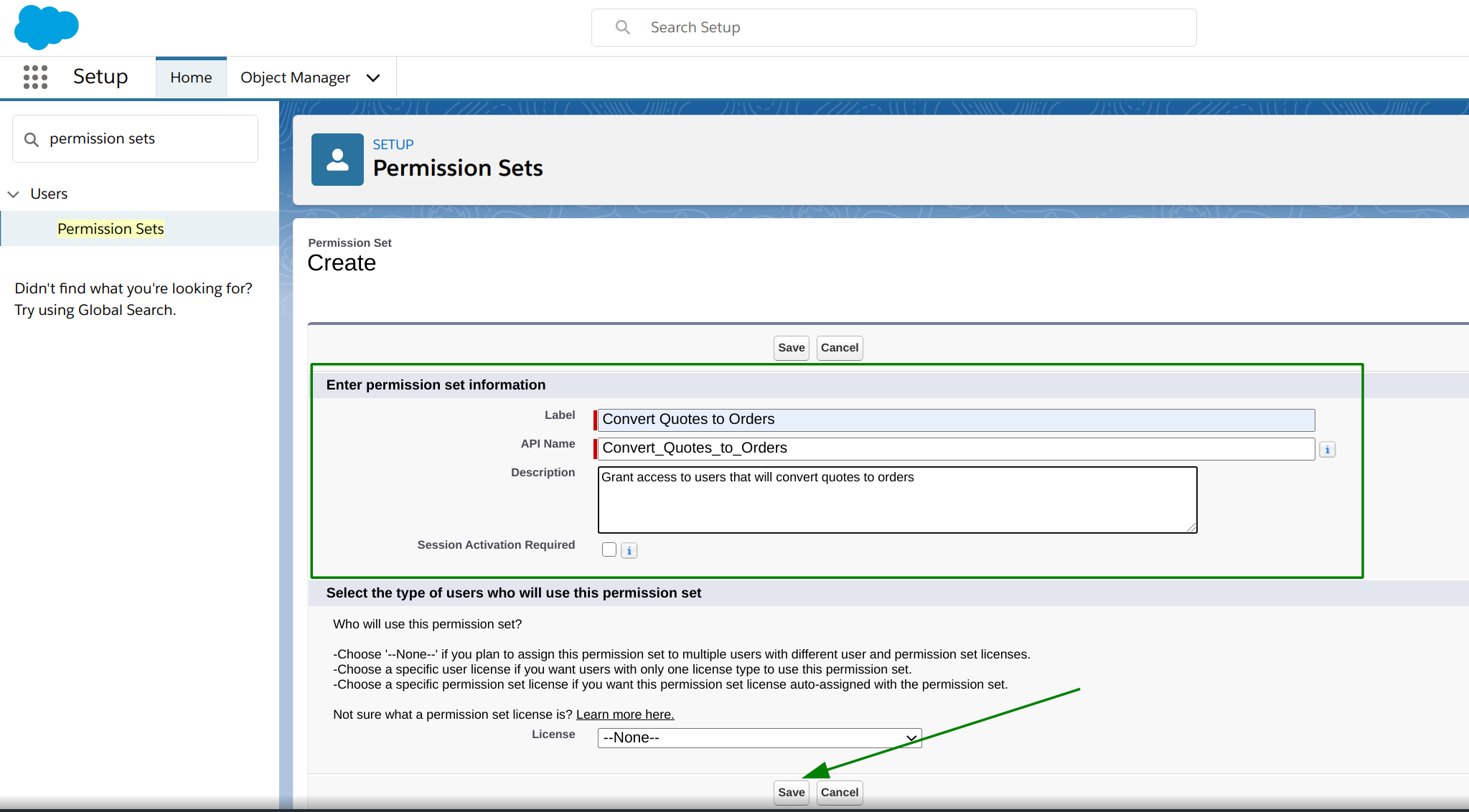The height and width of the screenshot is (812, 1469).
Task: Click the API Name input field
Action: tap(956, 448)
